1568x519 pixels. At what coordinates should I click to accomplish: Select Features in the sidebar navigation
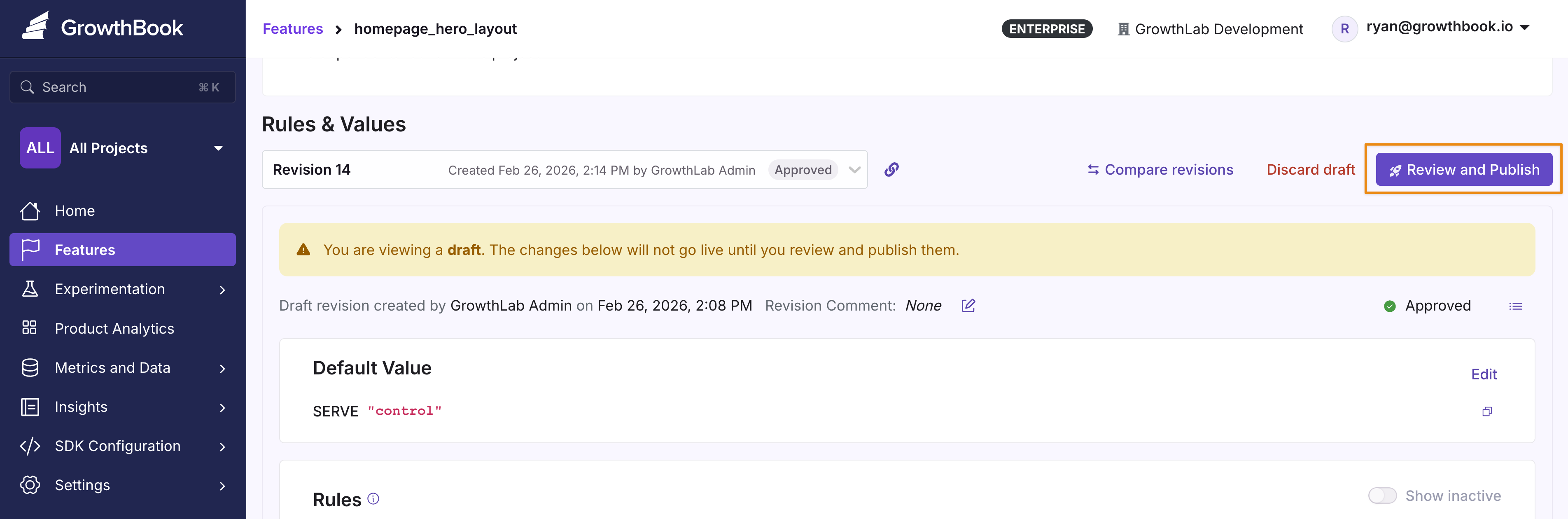(84, 249)
